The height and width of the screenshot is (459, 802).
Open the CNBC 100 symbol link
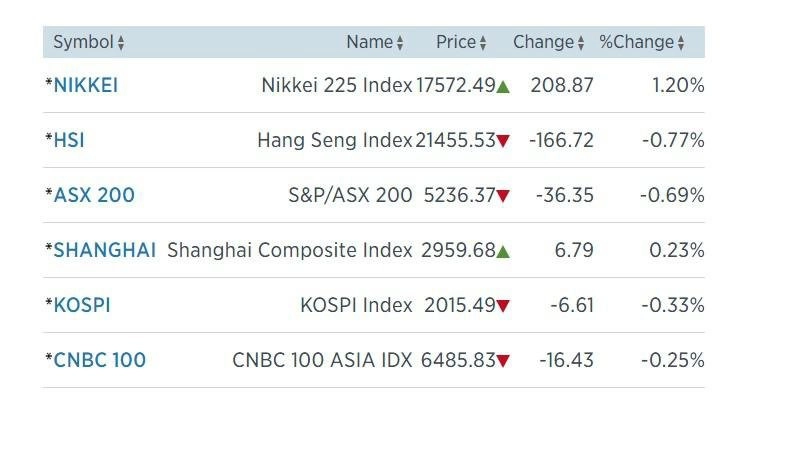pos(100,360)
